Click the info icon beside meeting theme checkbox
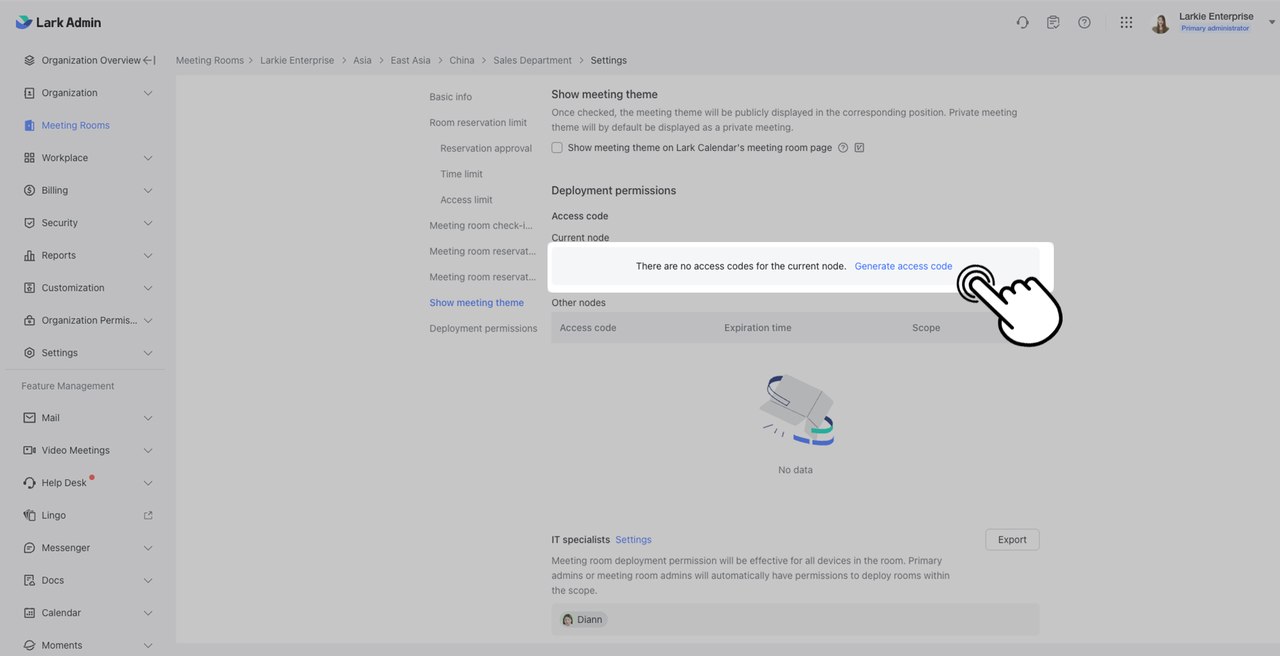This screenshot has height=656, width=1280. pyautogui.click(x=843, y=148)
